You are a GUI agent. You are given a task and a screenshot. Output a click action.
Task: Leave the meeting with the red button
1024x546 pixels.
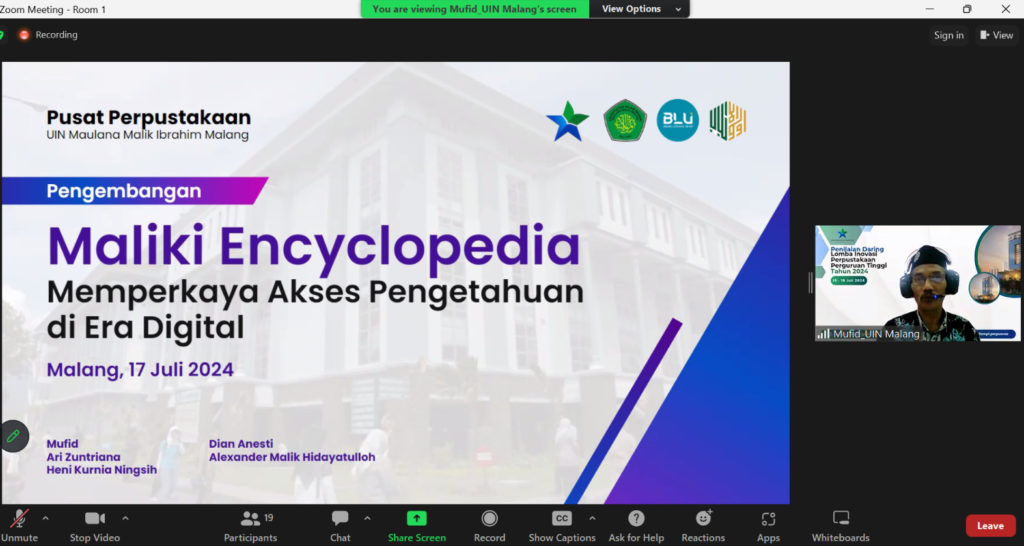coord(990,526)
